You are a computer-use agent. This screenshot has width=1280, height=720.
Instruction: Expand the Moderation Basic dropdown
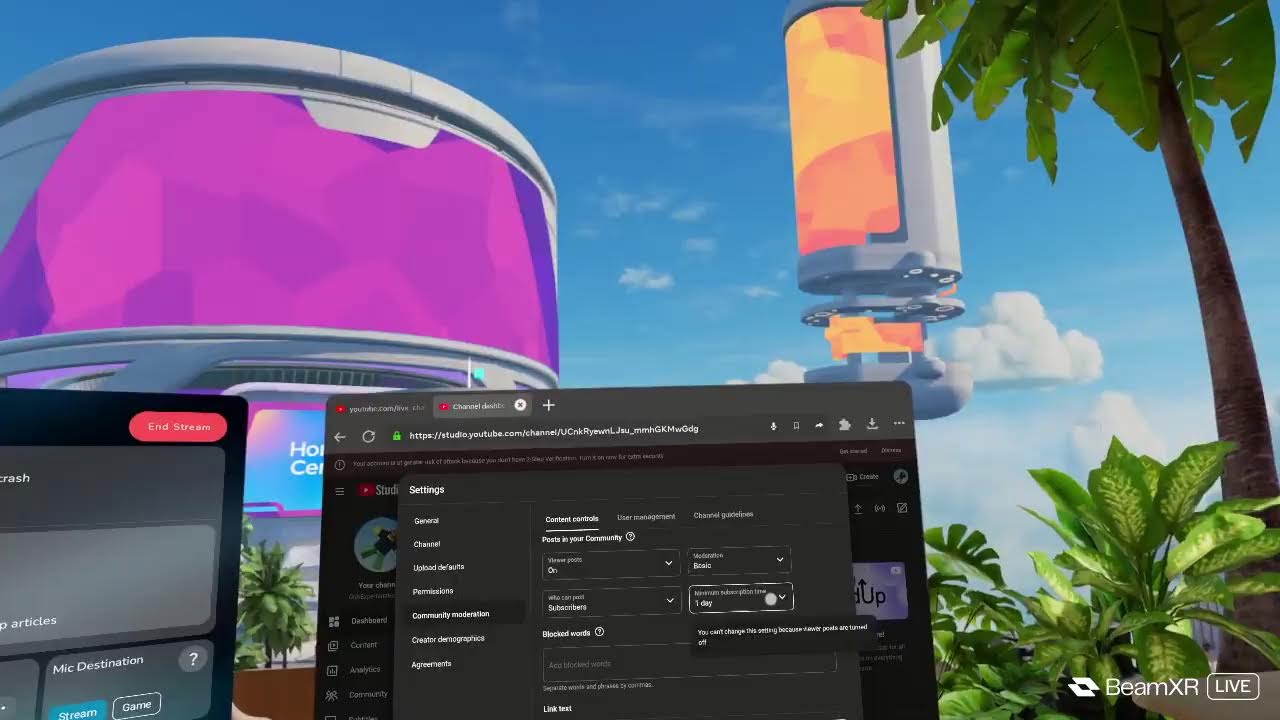tap(739, 560)
